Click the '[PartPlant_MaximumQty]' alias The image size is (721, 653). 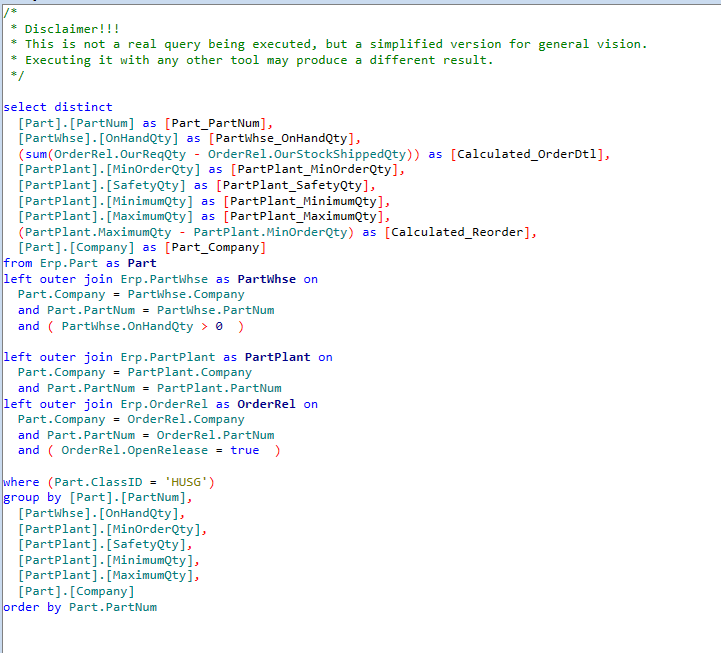(303, 217)
